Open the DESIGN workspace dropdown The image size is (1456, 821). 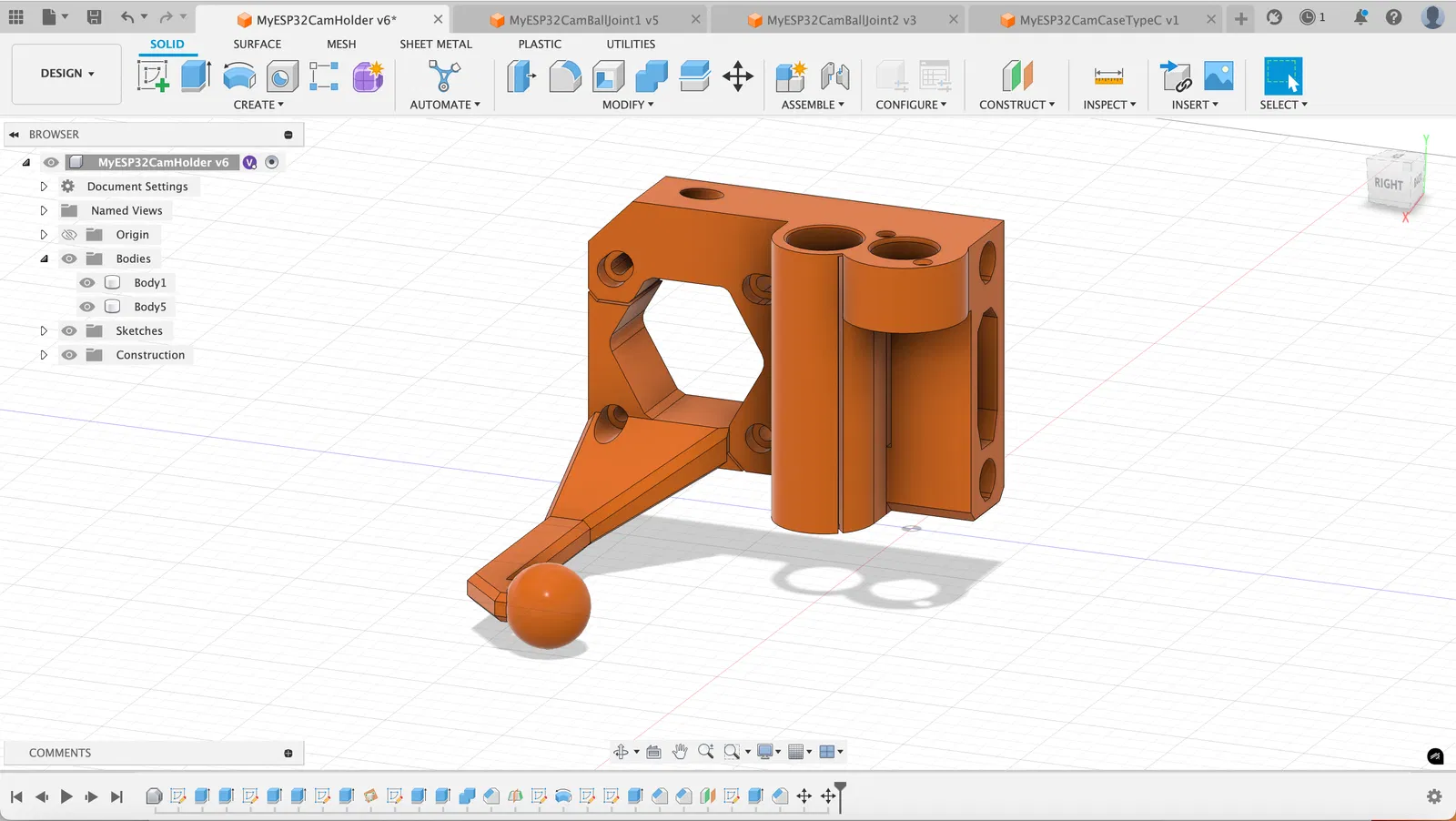[66, 74]
